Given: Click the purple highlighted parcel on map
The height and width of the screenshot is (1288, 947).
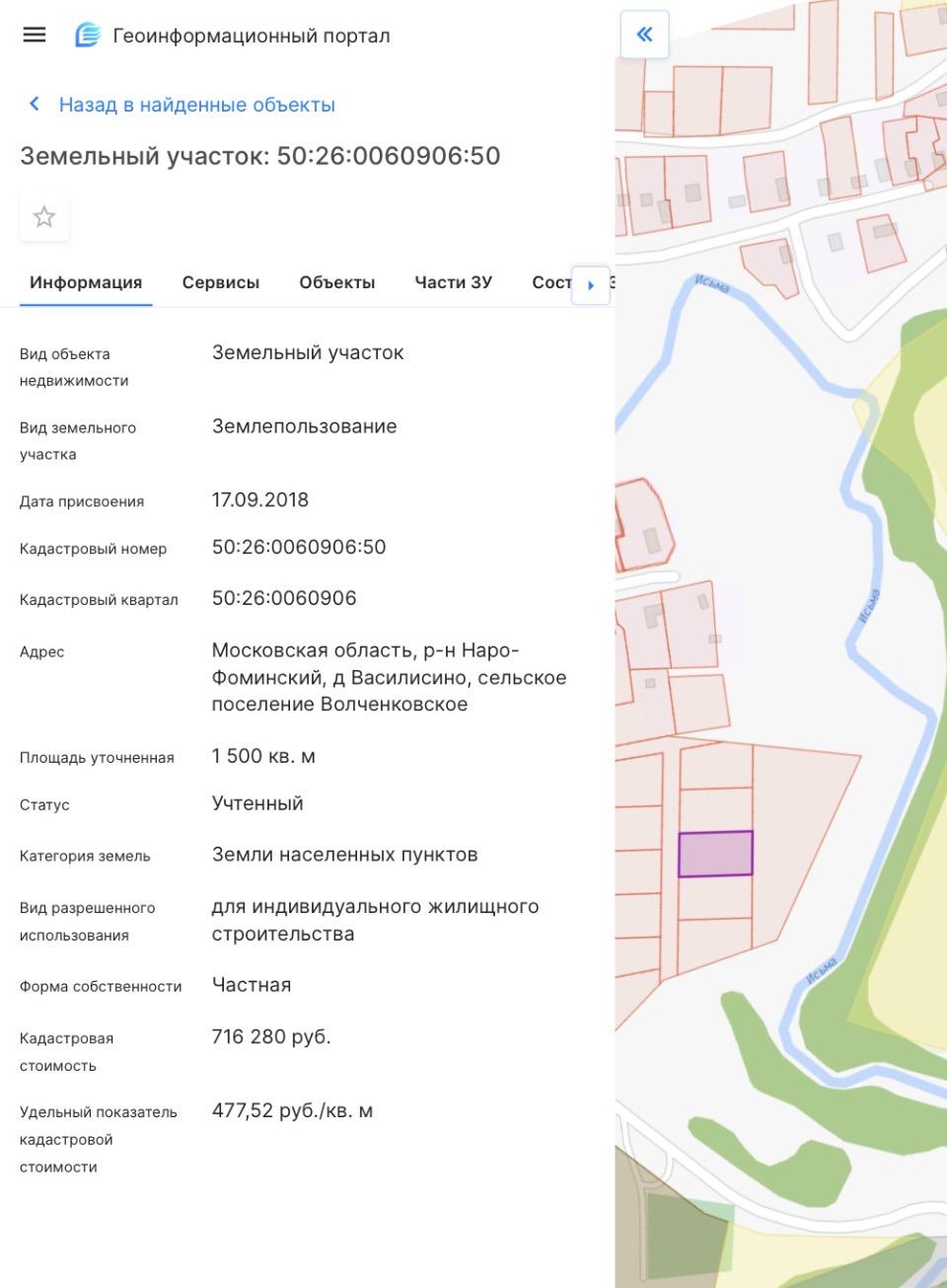Looking at the screenshot, I should 715,854.
